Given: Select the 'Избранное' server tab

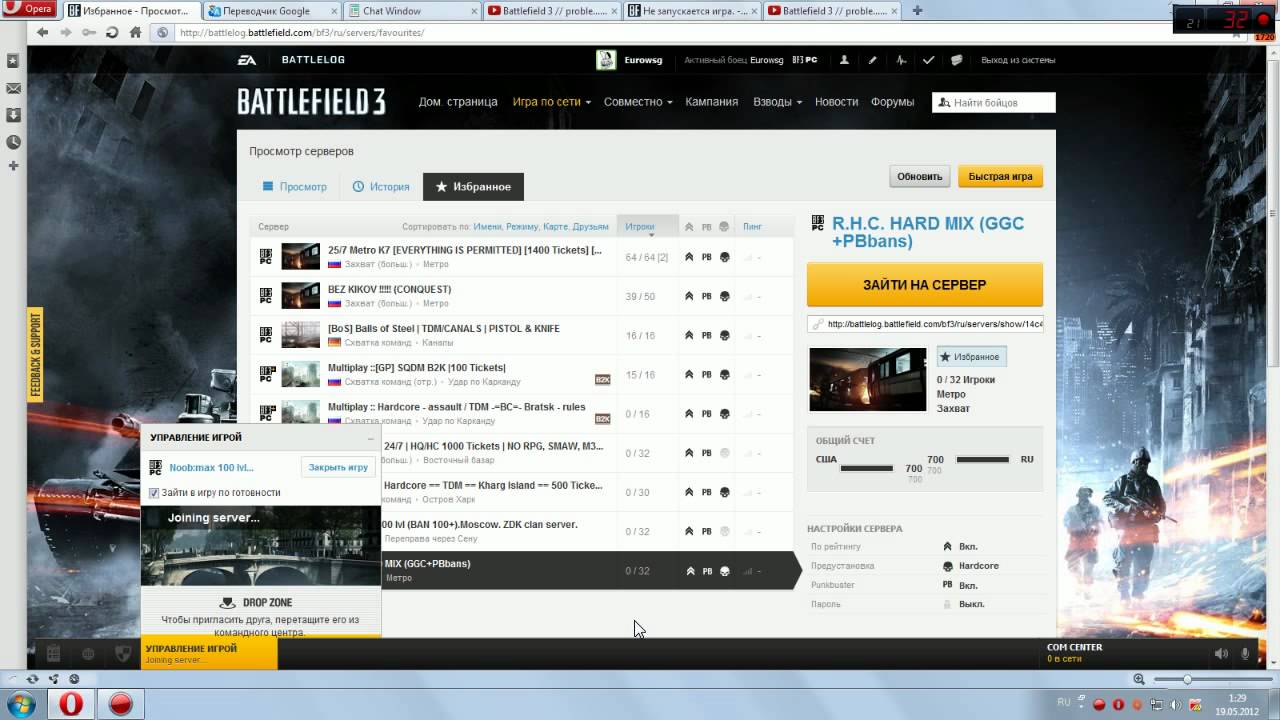Looking at the screenshot, I should [473, 187].
